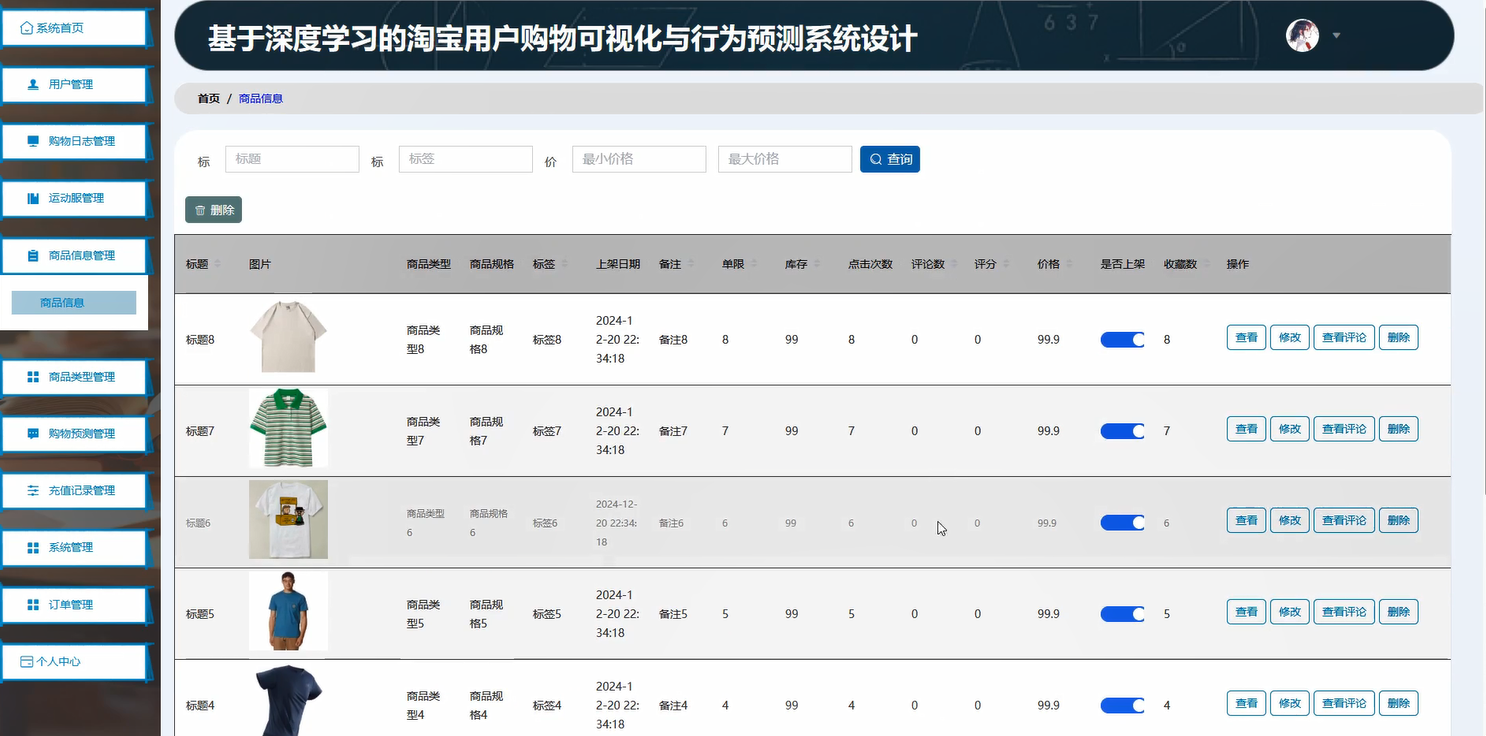
Task: Toggle 是否上架 switch for 标题4
Action: click(1122, 706)
